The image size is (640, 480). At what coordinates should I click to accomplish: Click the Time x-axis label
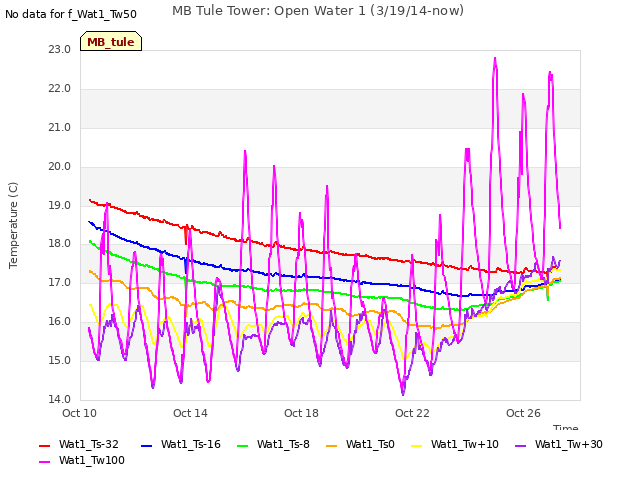[566, 427]
